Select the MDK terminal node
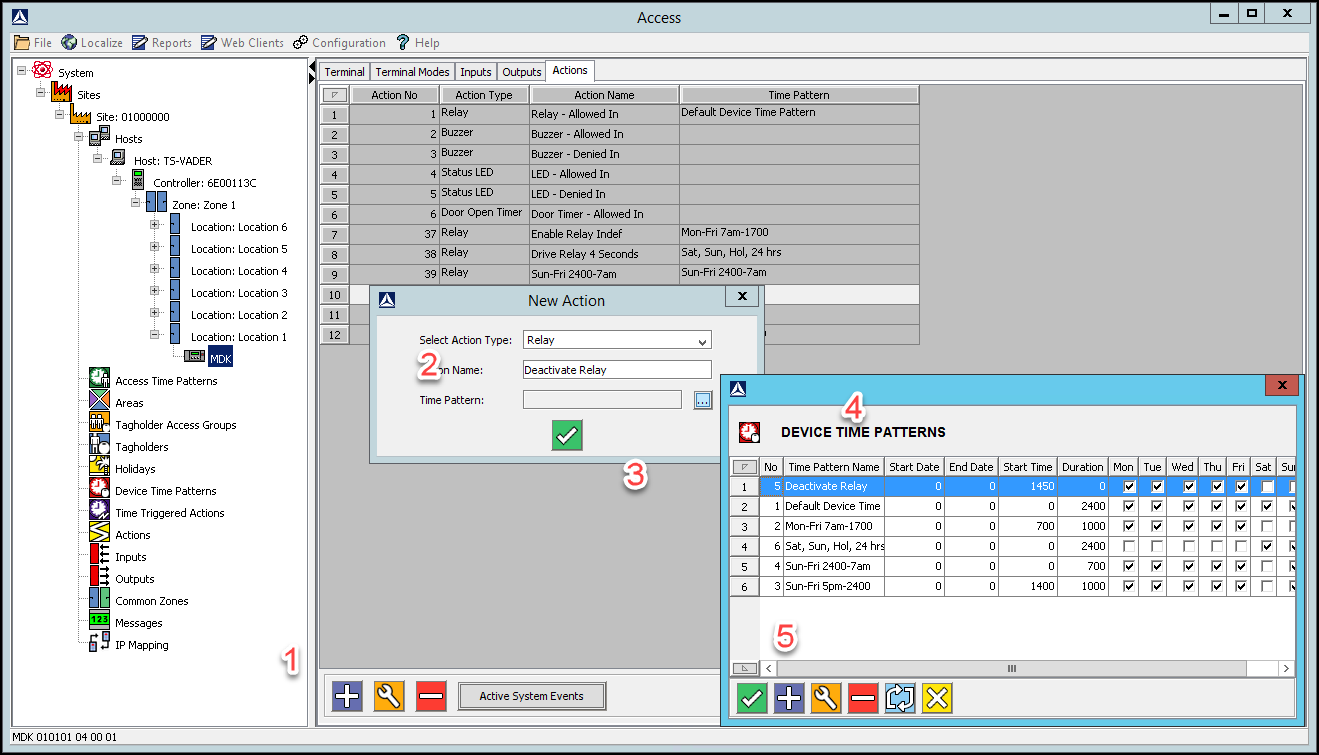Screen dimensions: 1319x755 click(x=220, y=358)
